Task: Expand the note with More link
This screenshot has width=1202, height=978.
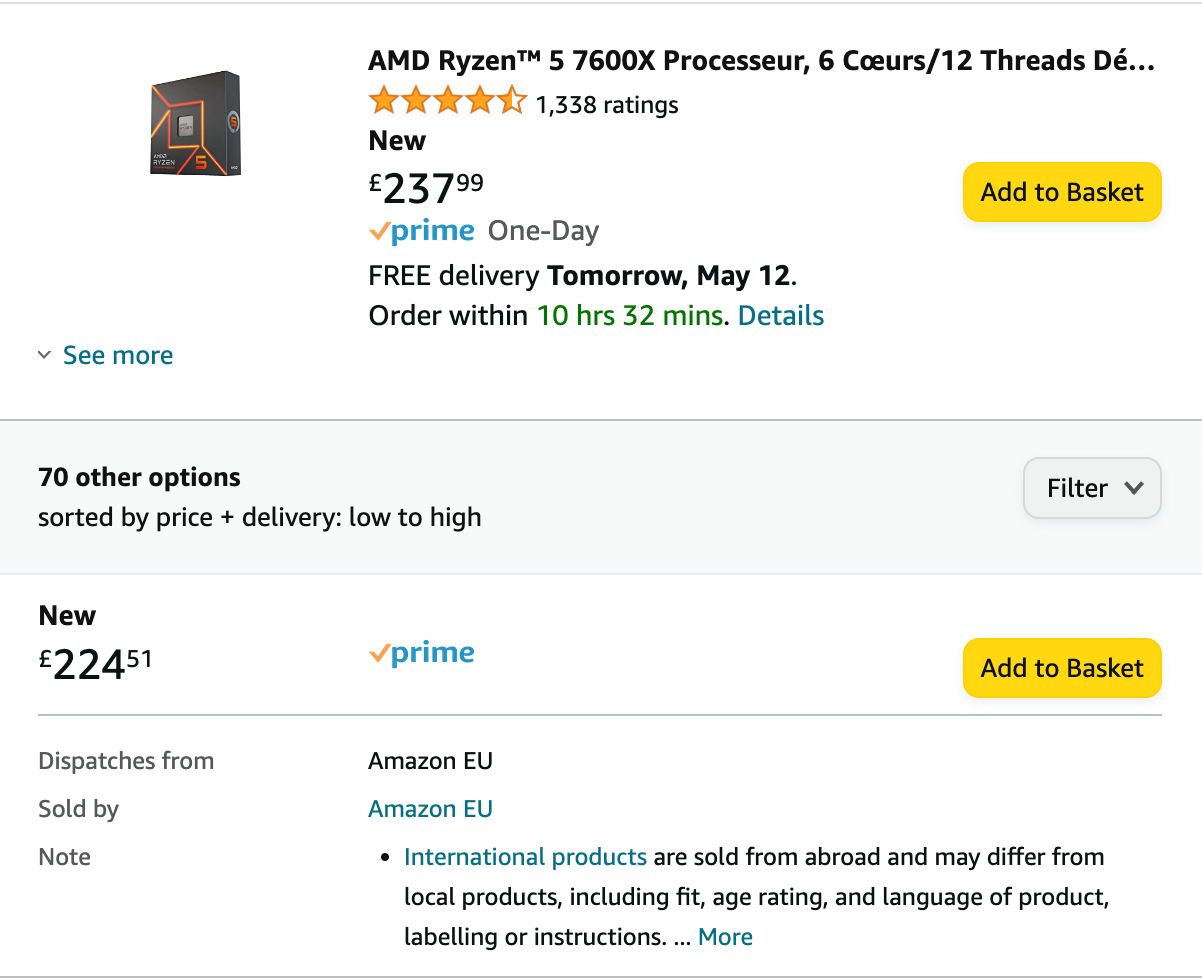Action: coord(725,937)
